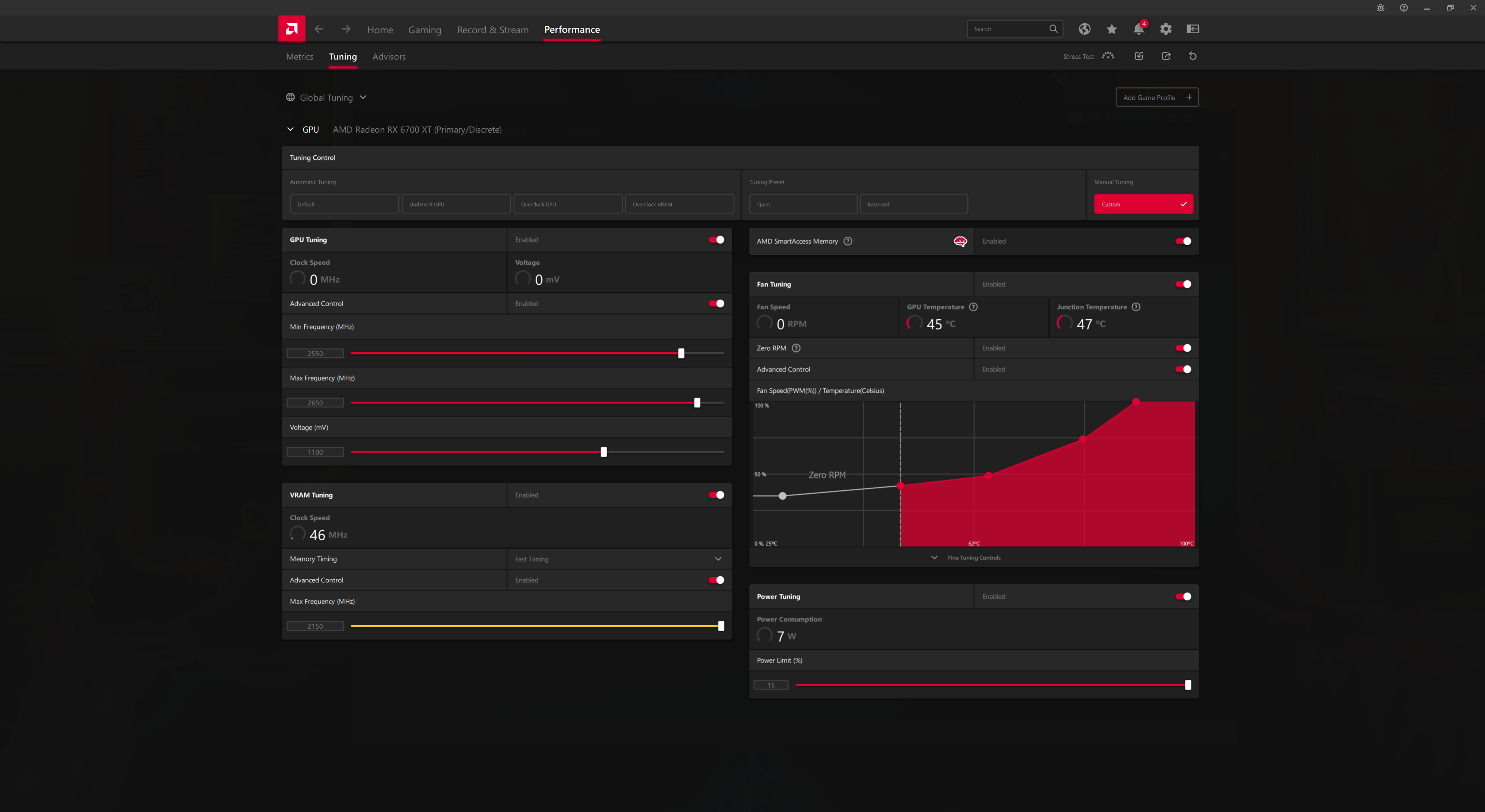Screen dimensions: 1485x812
Task: Open the Record & Stream tab
Action: [x=492, y=29]
